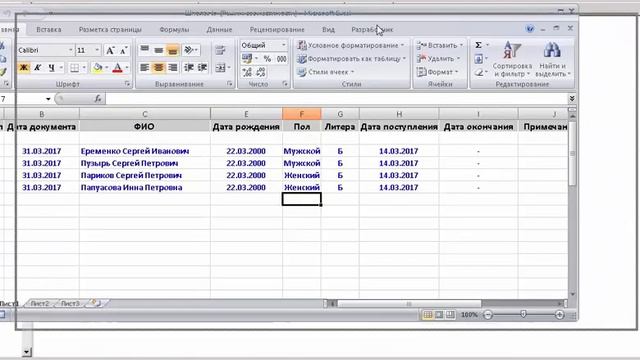
Task: Toggle center horizontal alignment
Action: 158,68
